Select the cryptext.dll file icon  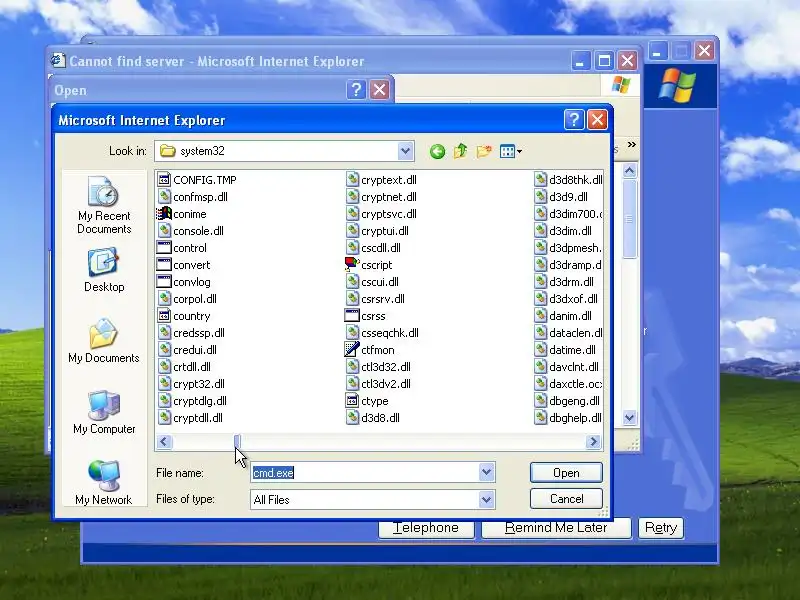coord(352,180)
